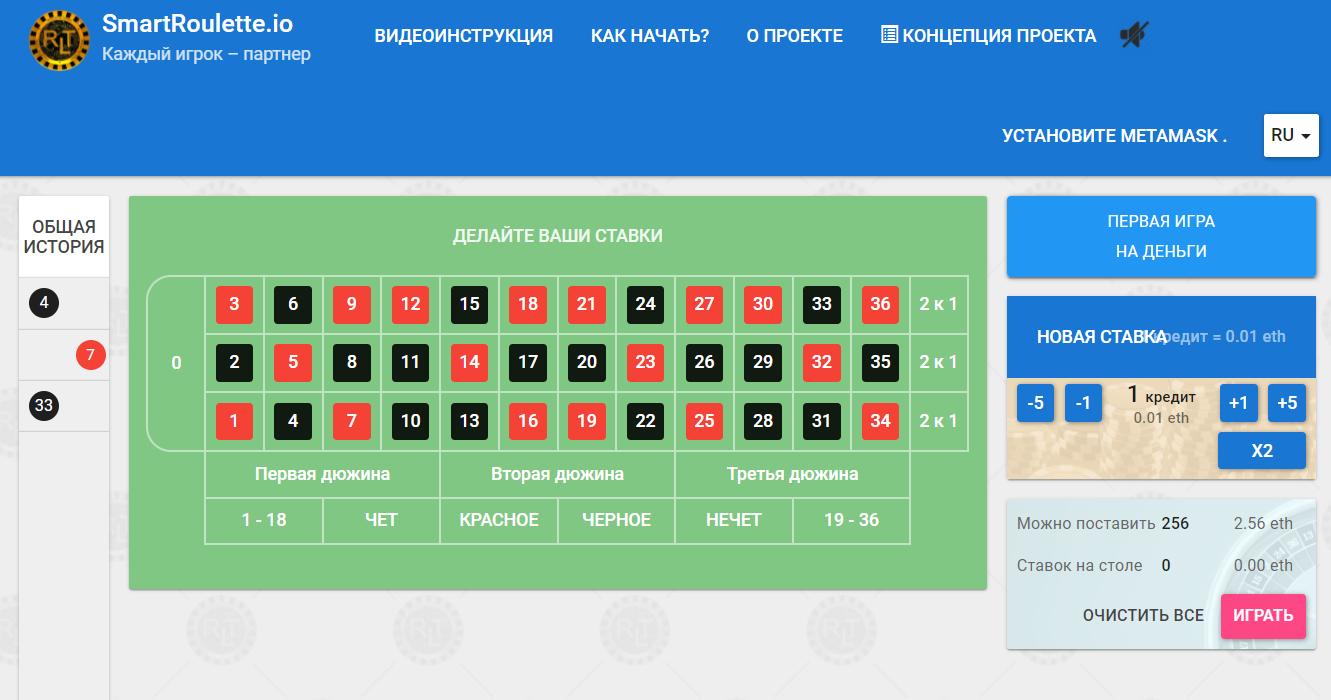Bet on ЧЕРНОЕ (black)
This screenshot has width=1331, height=700.
[x=616, y=520]
